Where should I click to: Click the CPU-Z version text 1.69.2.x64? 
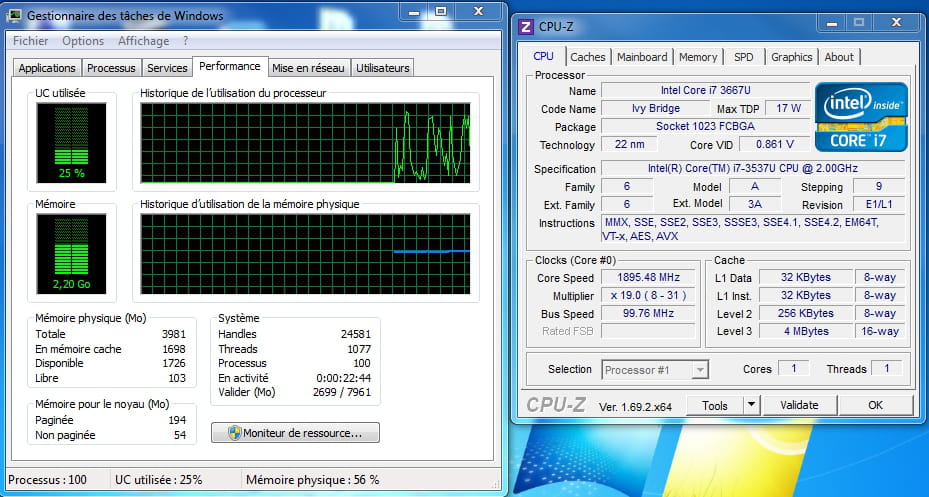[635, 407]
